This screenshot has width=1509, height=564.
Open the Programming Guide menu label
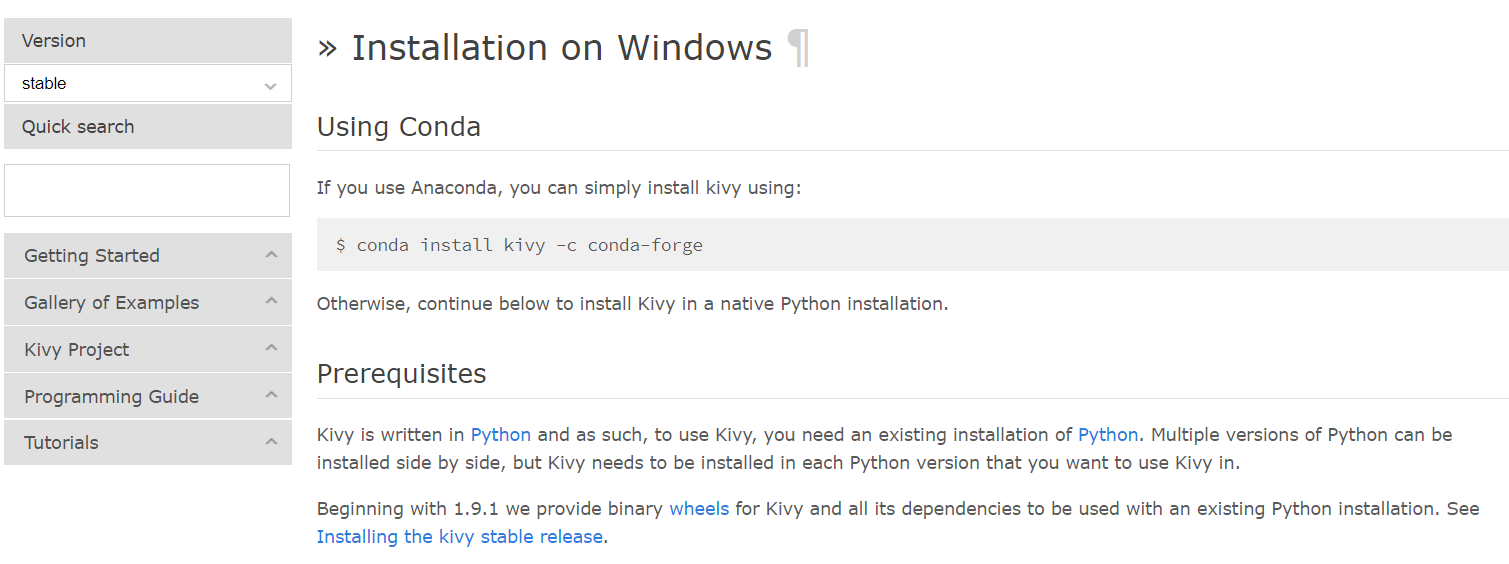(x=112, y=397)
